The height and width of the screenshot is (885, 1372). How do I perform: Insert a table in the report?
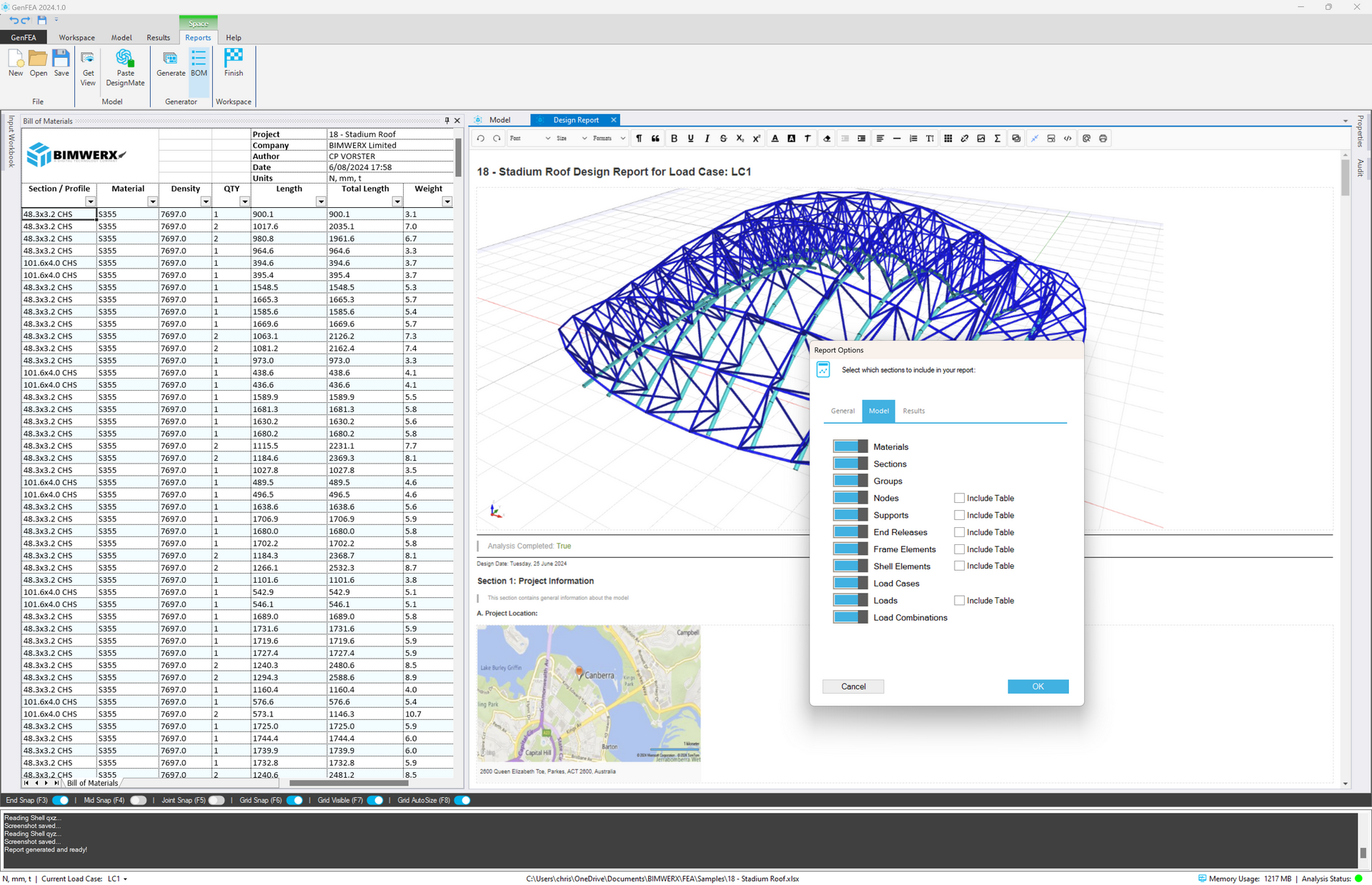[948, 139]
